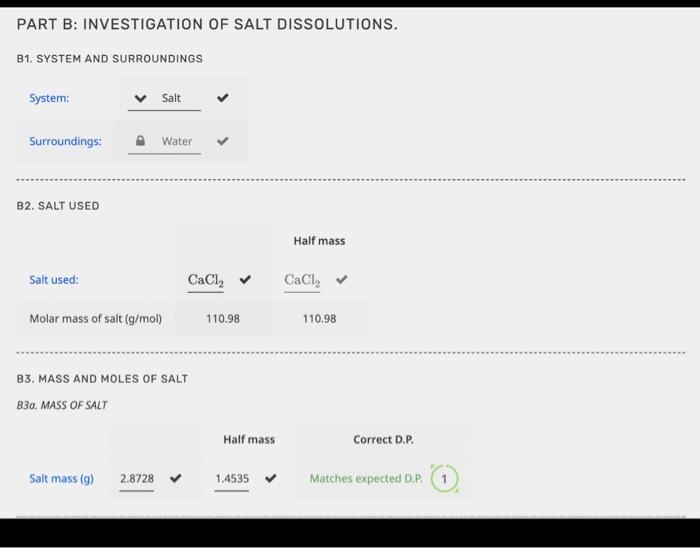Click the System label
Viewport: 700px width, 548px height.
pos(49,98)
